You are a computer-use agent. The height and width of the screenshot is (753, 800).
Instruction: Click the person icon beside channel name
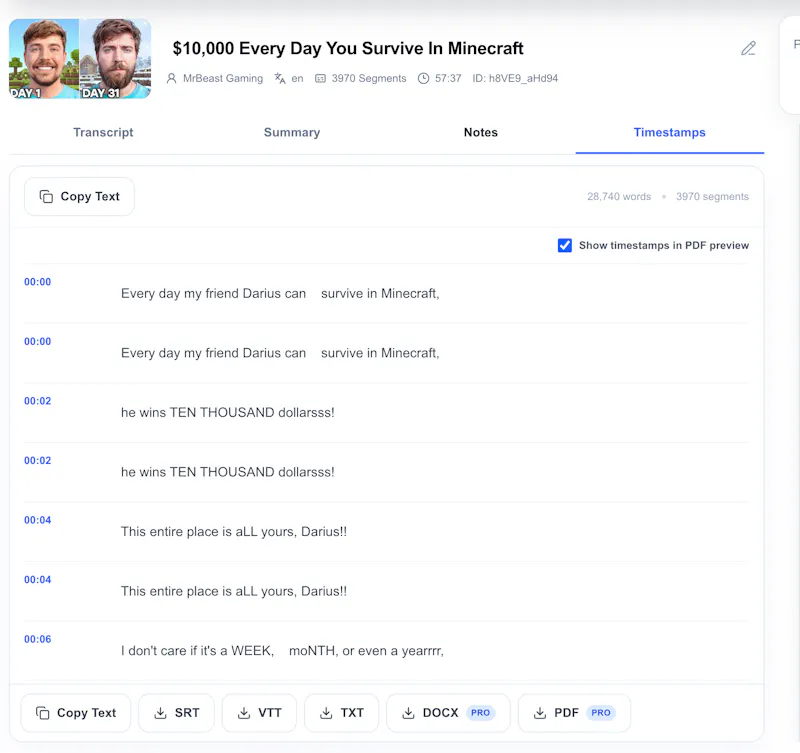tap(171, 78)
